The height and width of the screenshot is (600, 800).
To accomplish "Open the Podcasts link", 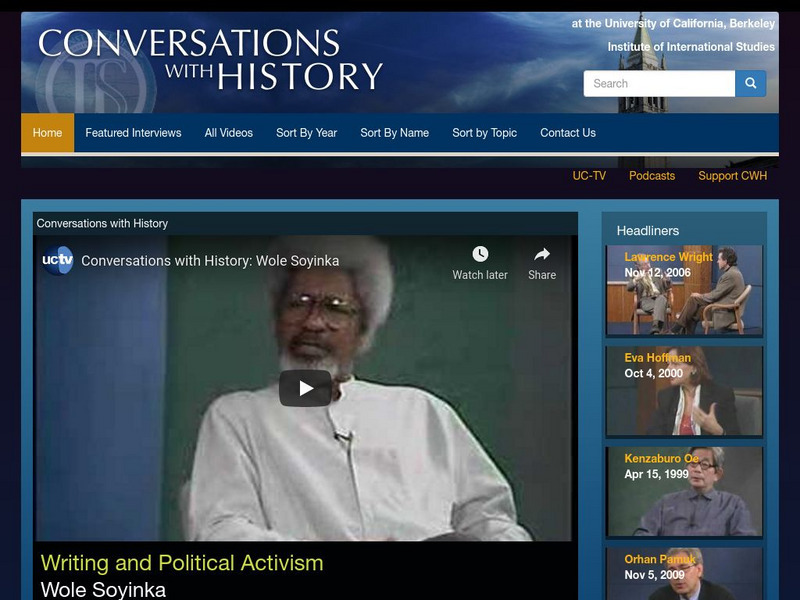I will pos(652,176).
